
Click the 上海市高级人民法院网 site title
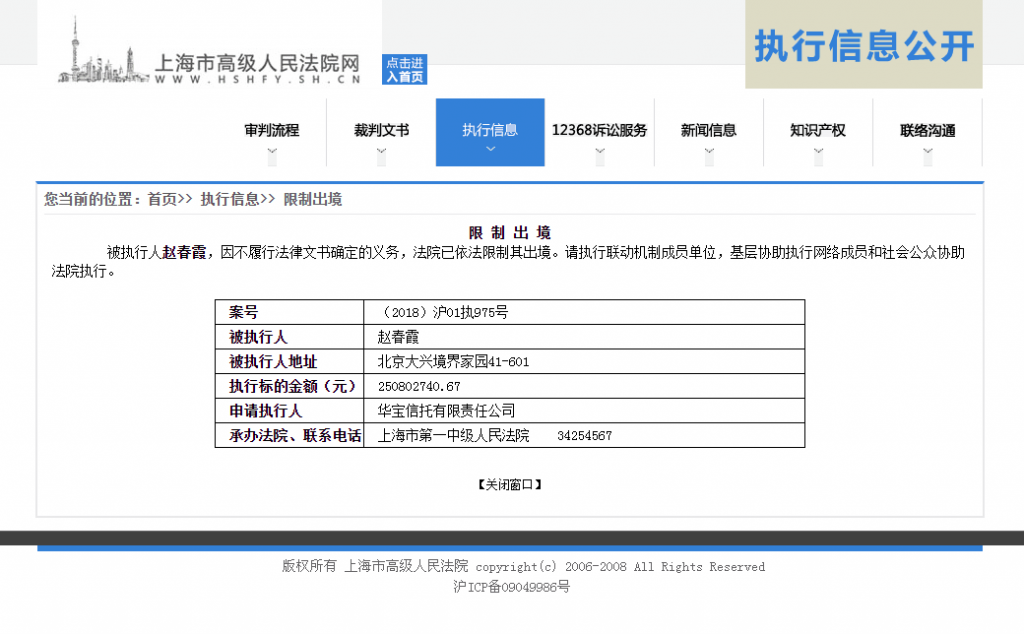(x=256, y=62)
